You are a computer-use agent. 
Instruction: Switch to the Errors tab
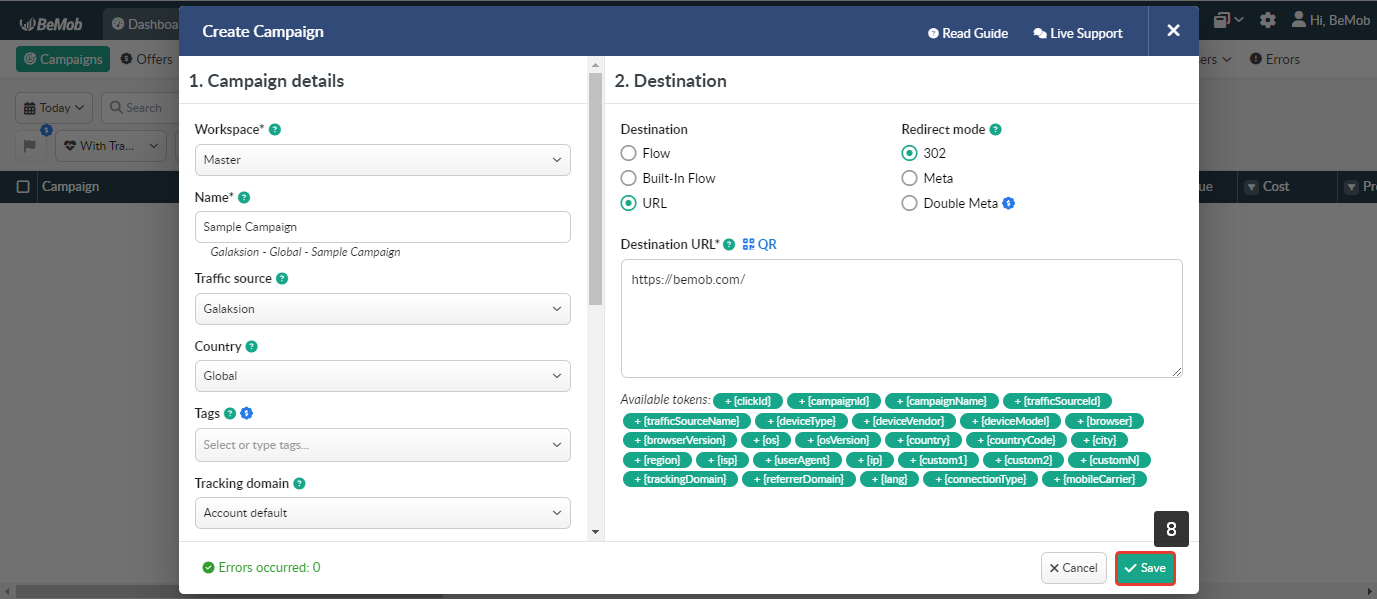(x=1275, y=59)
